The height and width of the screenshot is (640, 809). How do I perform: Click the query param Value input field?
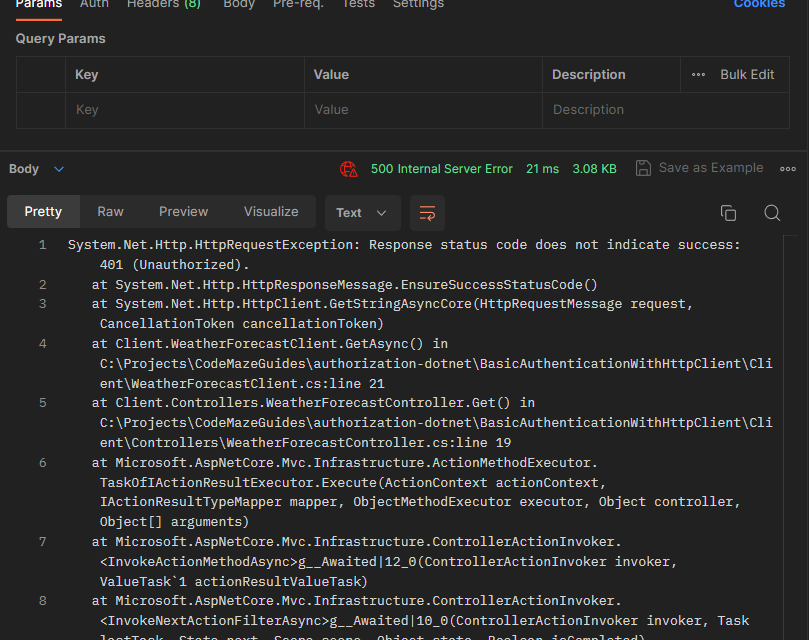click(423, 110)
